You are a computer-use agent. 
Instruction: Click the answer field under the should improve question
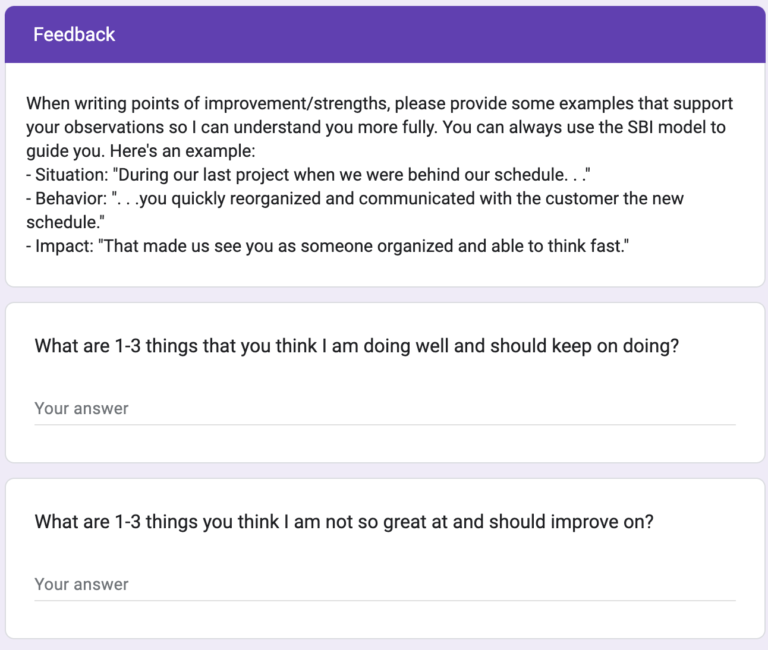(x=384, y=584)
